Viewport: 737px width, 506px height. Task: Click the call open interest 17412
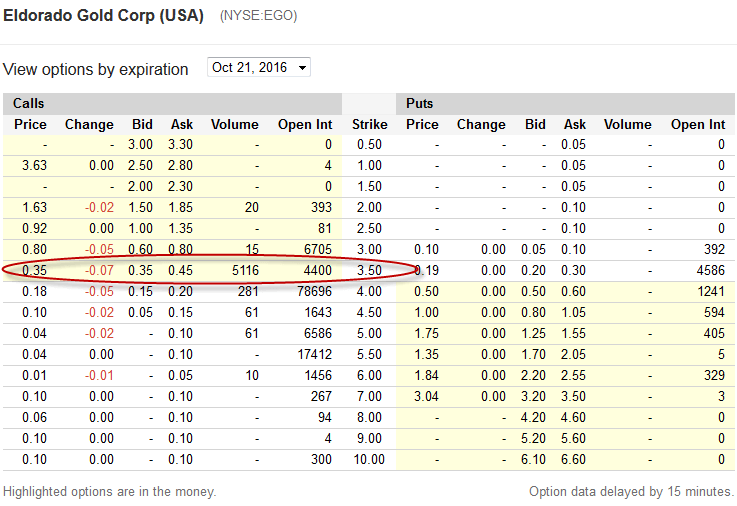tap(314, 355)
